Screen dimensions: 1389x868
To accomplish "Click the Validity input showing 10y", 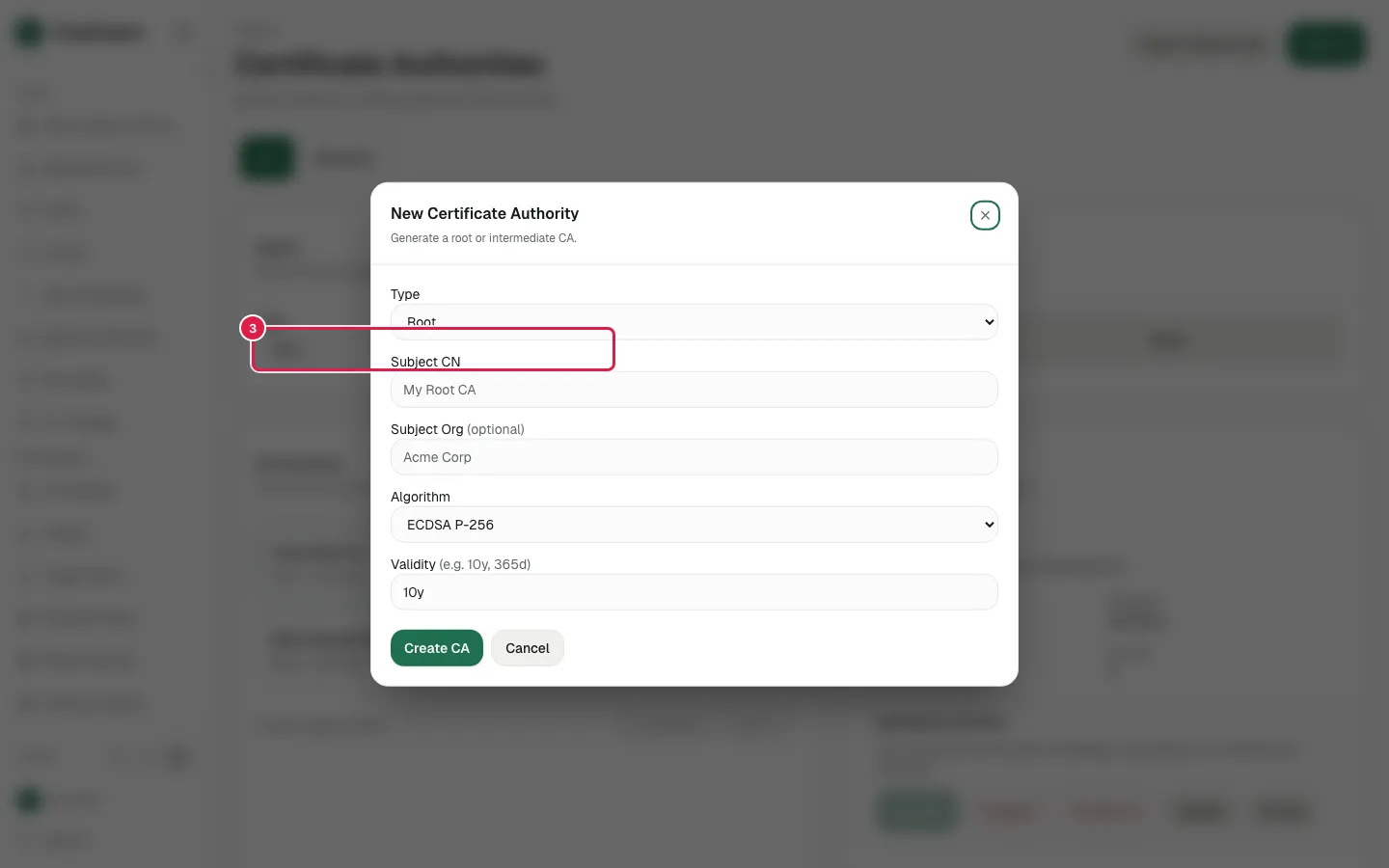I will tap(694, 592).
